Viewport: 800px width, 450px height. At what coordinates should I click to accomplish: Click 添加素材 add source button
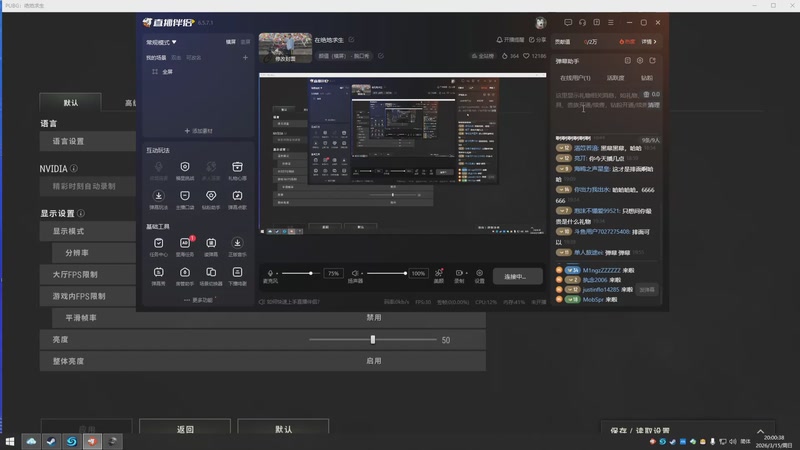pyautogui.click(x=198, y=131)
